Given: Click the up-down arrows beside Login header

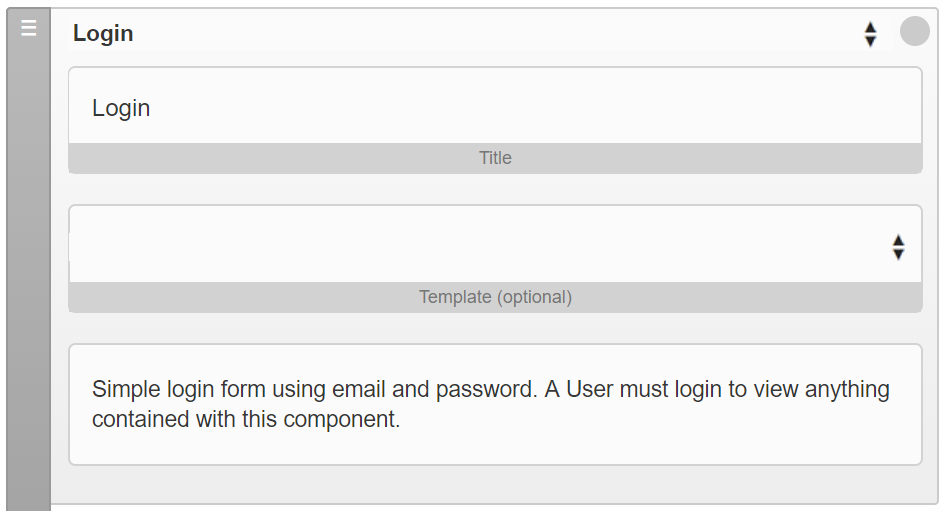Looking at the screenshot, I should pyautogui.click(x=870, y=34).
